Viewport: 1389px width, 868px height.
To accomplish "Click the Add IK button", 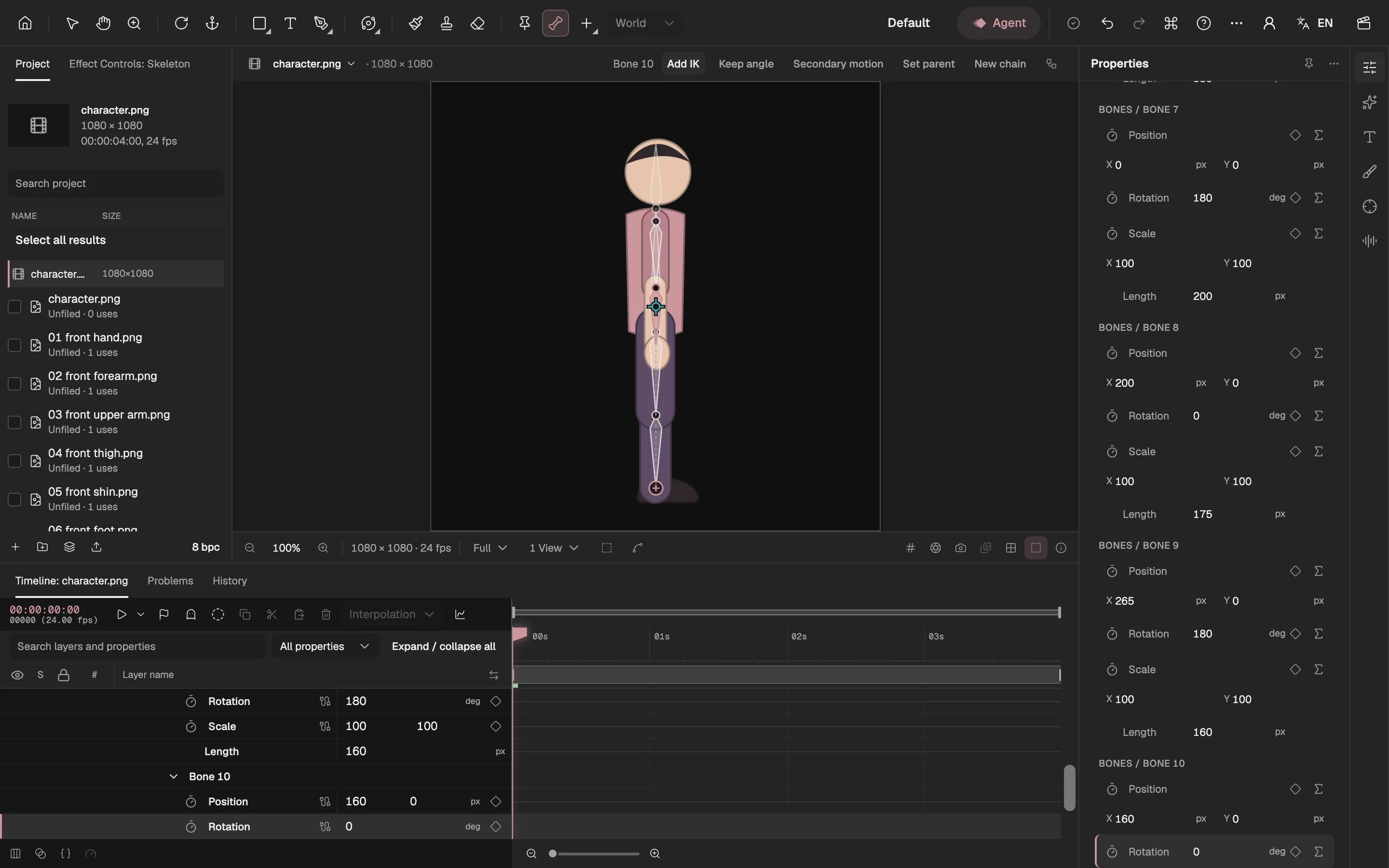I will tap(683, 64).
